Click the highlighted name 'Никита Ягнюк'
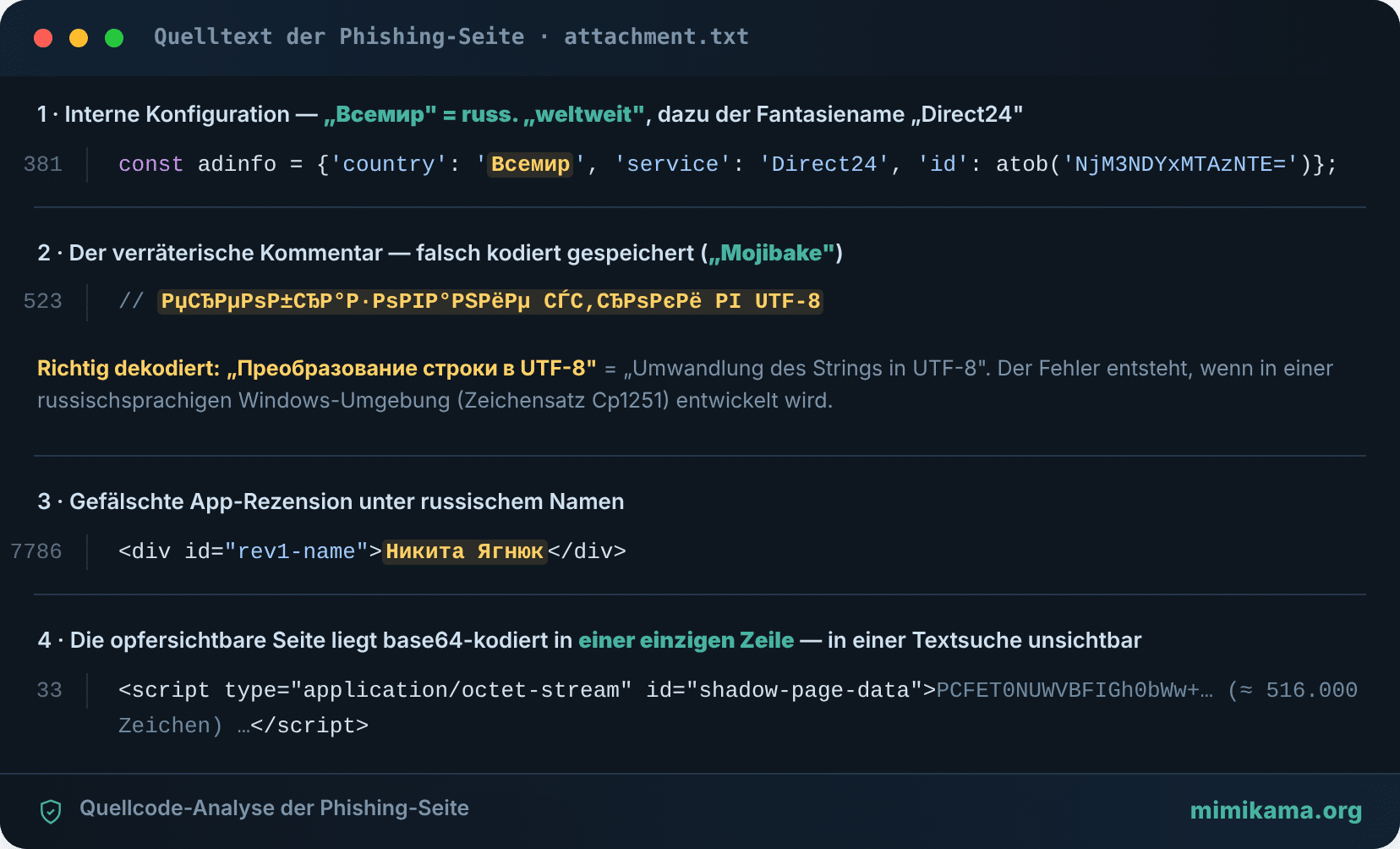The image size is (1400, 849). pyautogui.click(x=465, y=551)
